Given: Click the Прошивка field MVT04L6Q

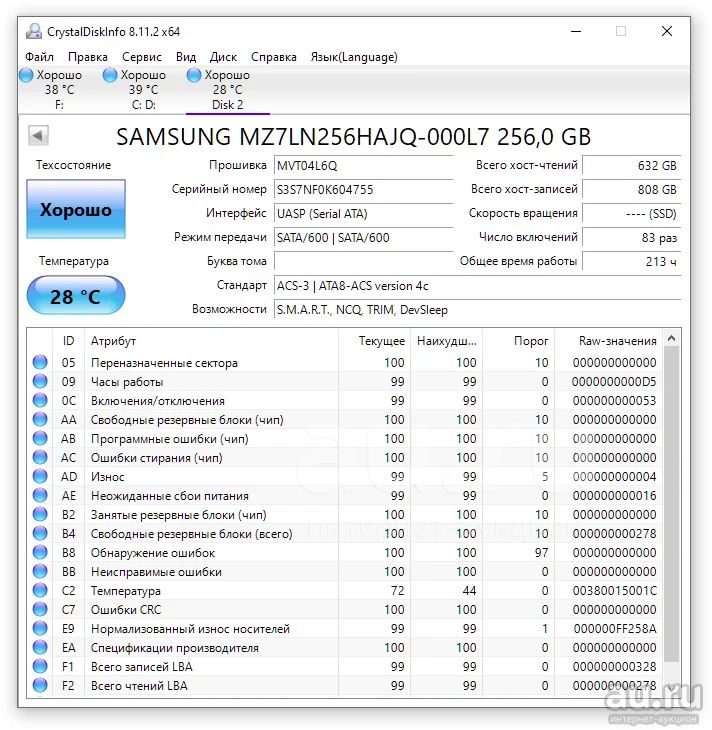Looking at the screenshot, I should click(363, 166).
